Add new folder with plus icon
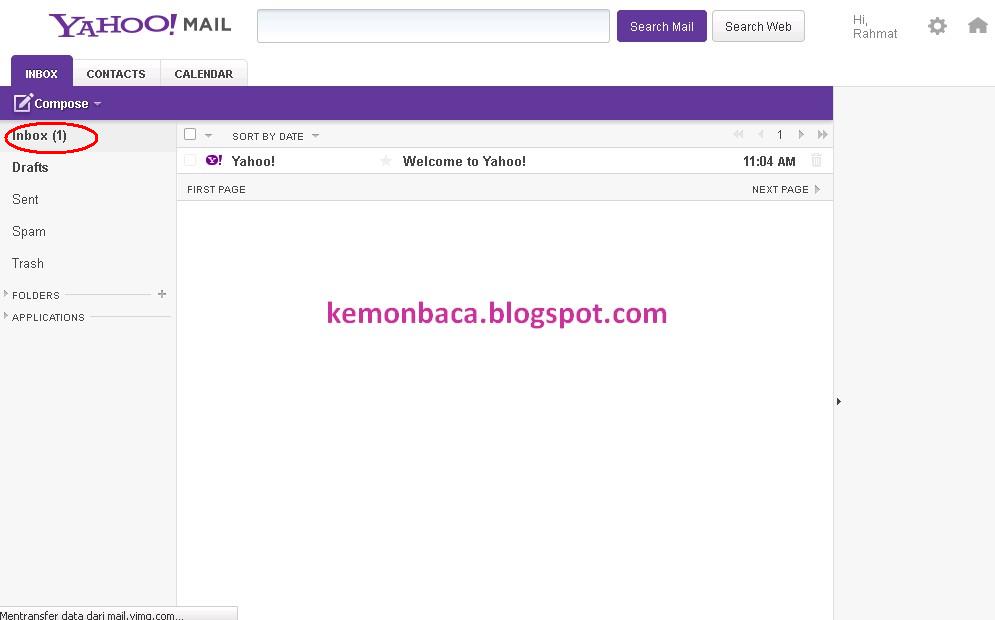Screen dimensions: 995x620 pos(162,294)
